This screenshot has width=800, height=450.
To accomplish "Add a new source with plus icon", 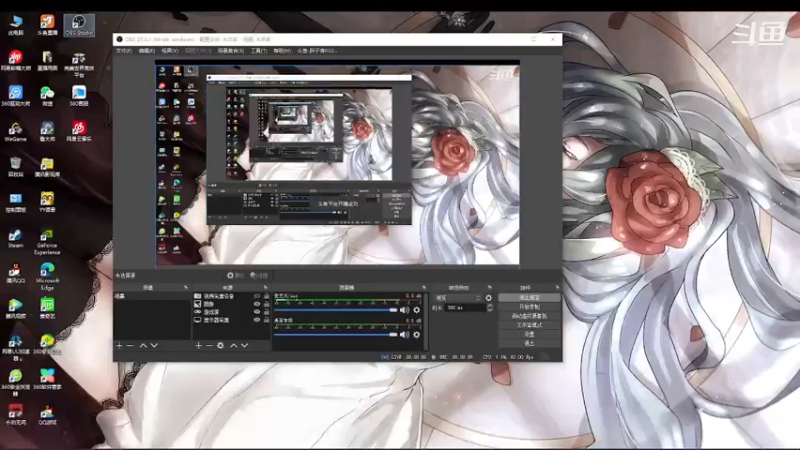I will point(198,345).
